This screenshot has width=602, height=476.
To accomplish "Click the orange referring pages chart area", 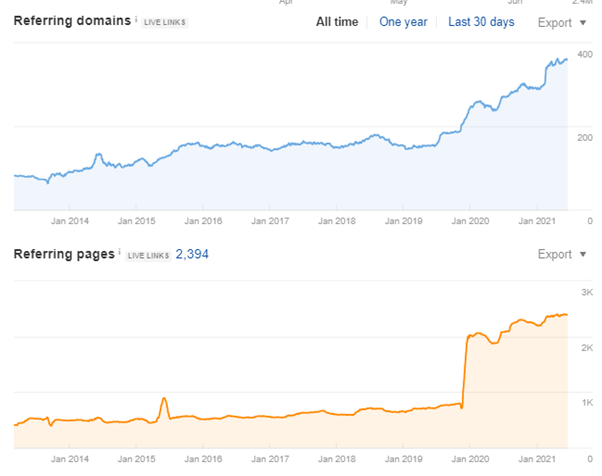I will click(291, 430).
